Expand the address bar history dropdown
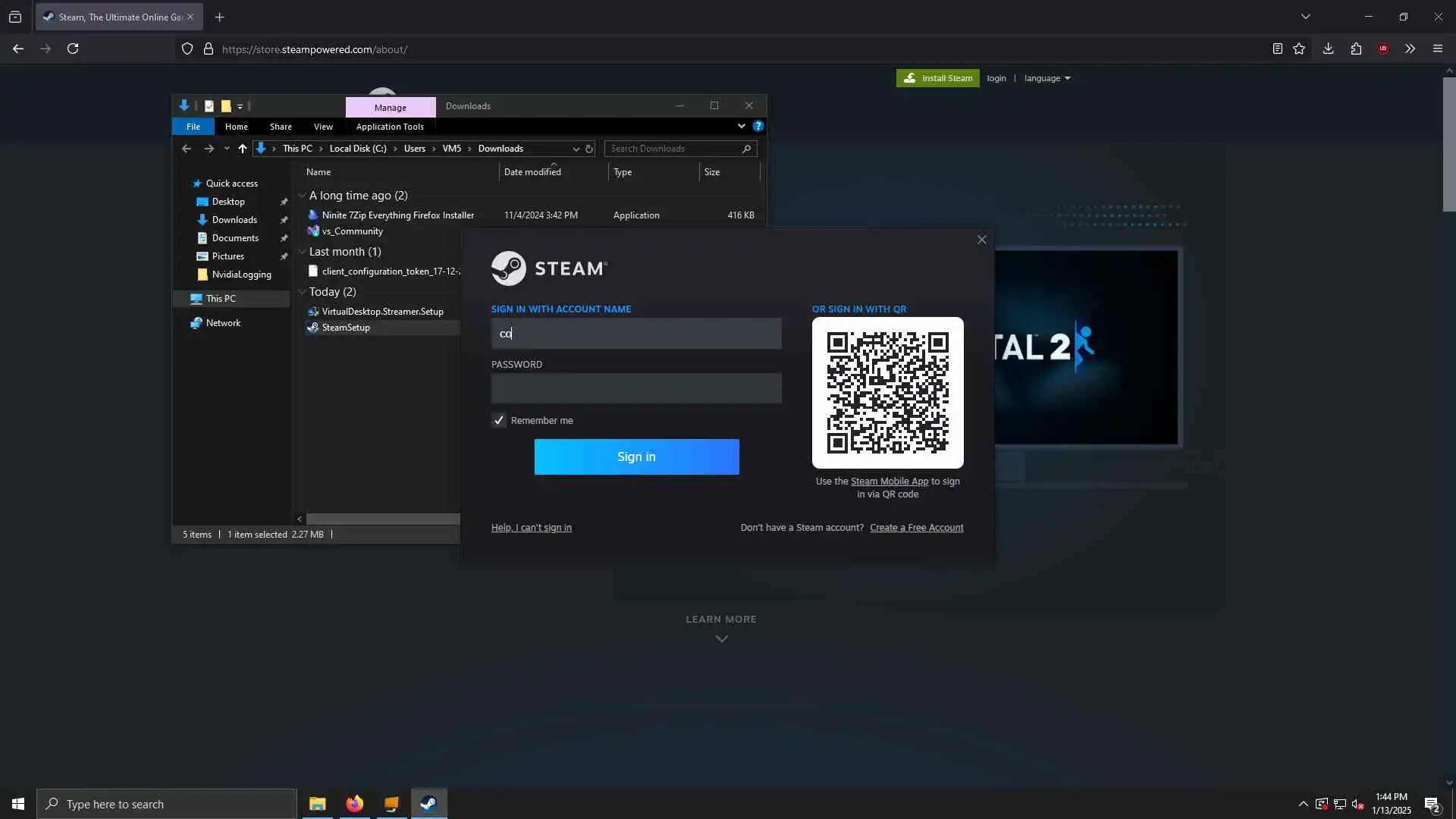This screenshot has height=819, width=1456. 576,149
